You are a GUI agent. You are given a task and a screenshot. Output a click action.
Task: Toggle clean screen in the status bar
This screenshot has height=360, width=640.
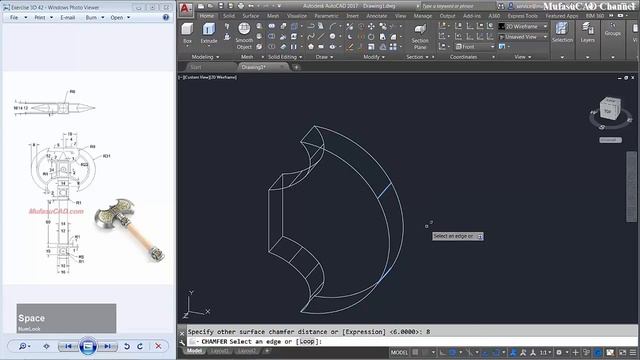click(622, 352)
